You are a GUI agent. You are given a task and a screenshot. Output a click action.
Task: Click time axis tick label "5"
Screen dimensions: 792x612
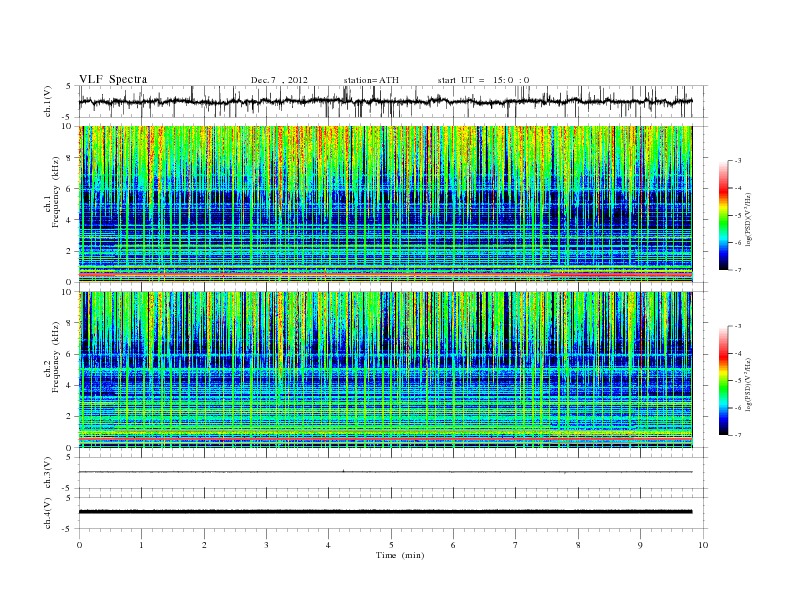(391, 545)
